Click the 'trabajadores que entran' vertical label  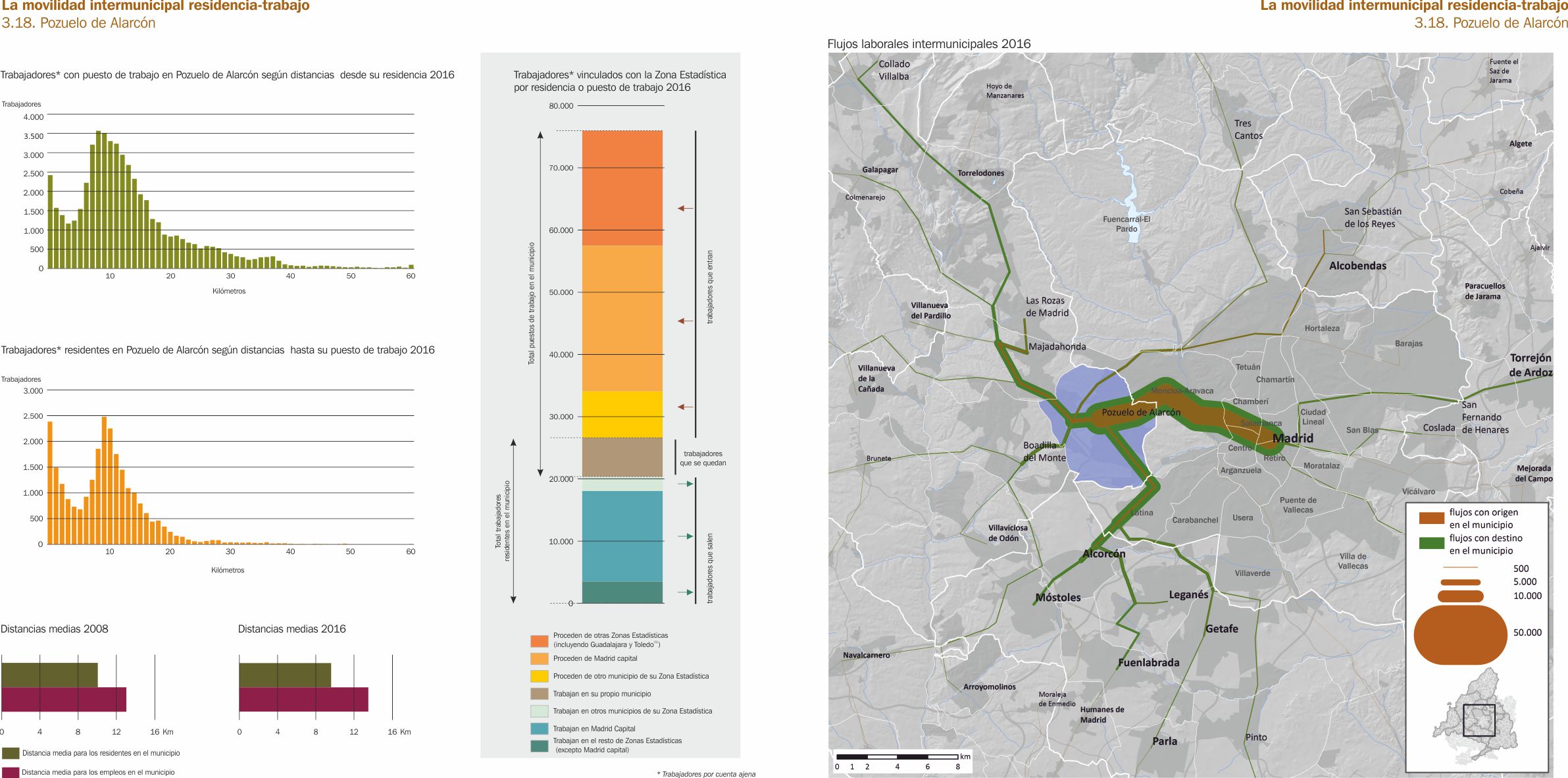[710, 286]
